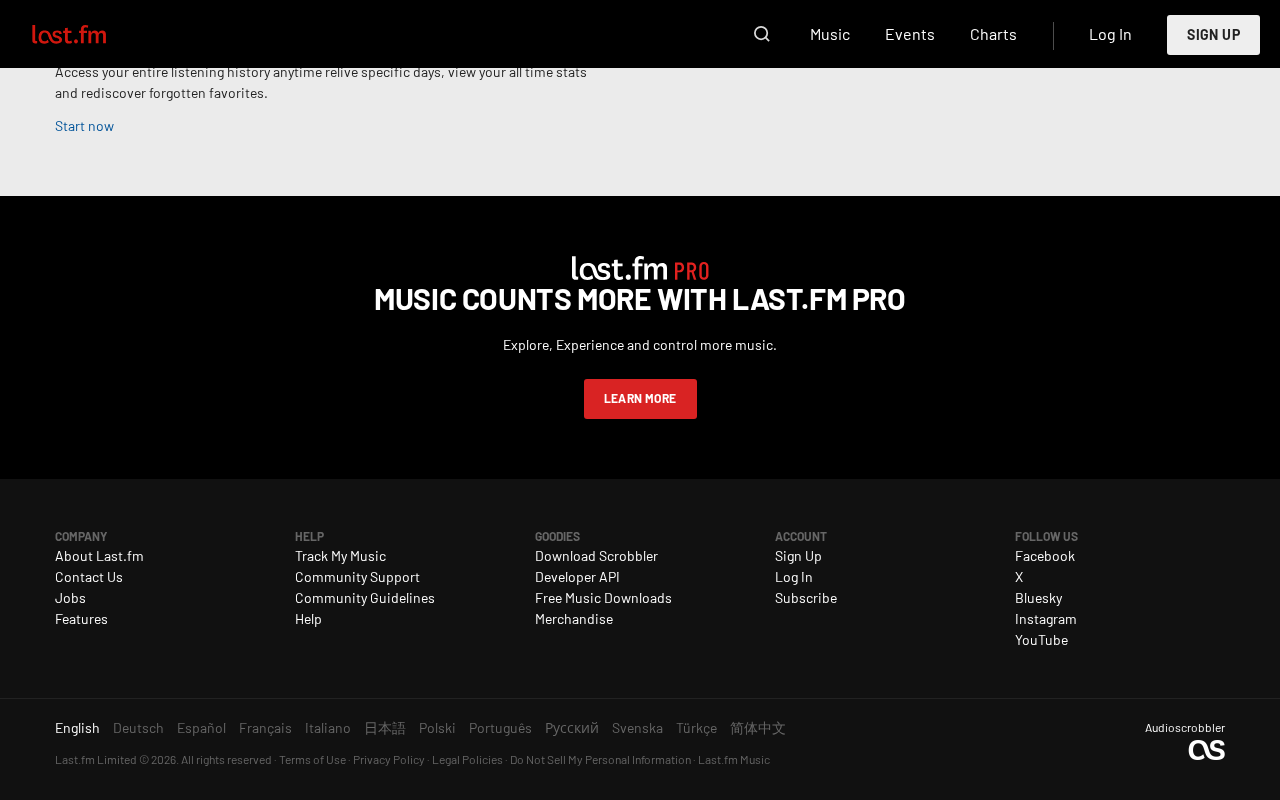Click the SIGN UP button
The width and height of the screenshot is (1280, 800).
(1213, 35)
